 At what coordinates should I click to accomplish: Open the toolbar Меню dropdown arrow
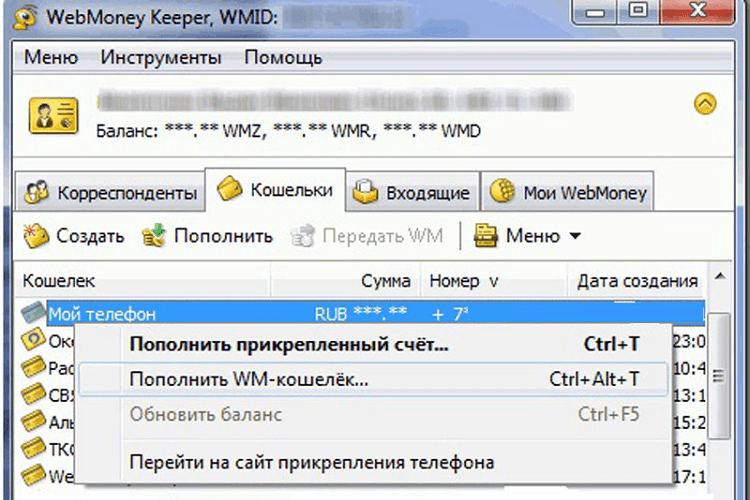[x=575, y=236]
